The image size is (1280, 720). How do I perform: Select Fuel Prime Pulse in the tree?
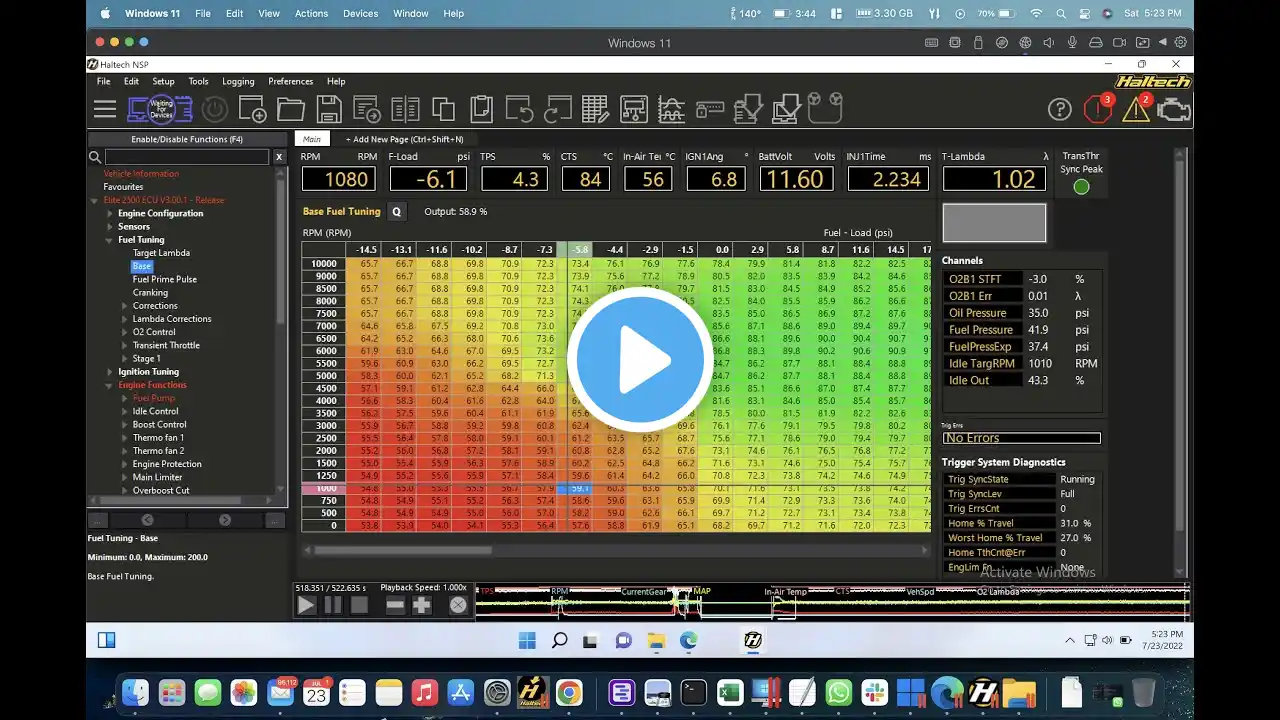pos(165,279)
